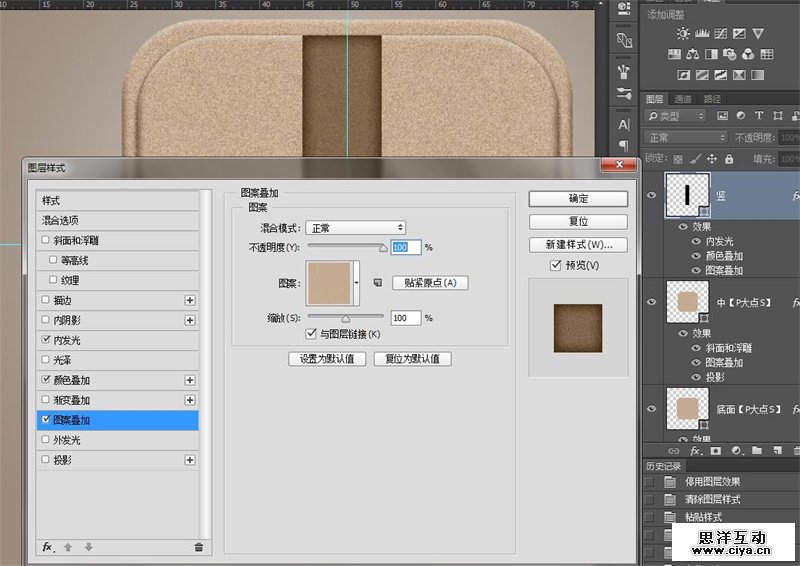The image size is (800, 566).
Task: Click the Color Balance scales adjustment icon
Action: pos(695,53)
